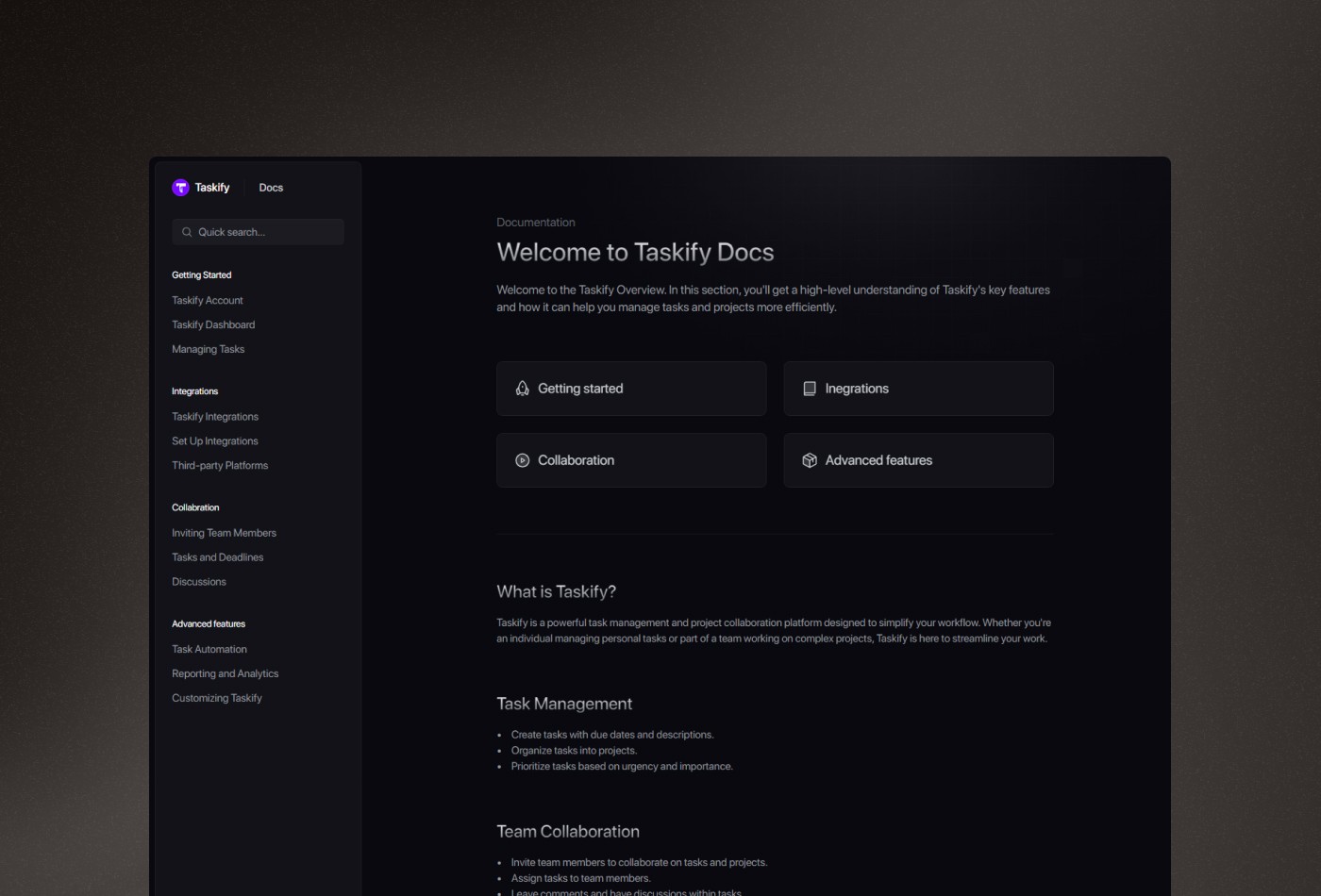The height and width of the screenshot is (896, 1321).
Task: Click the Documentation breadcrumb label
Action: (535, 223)
